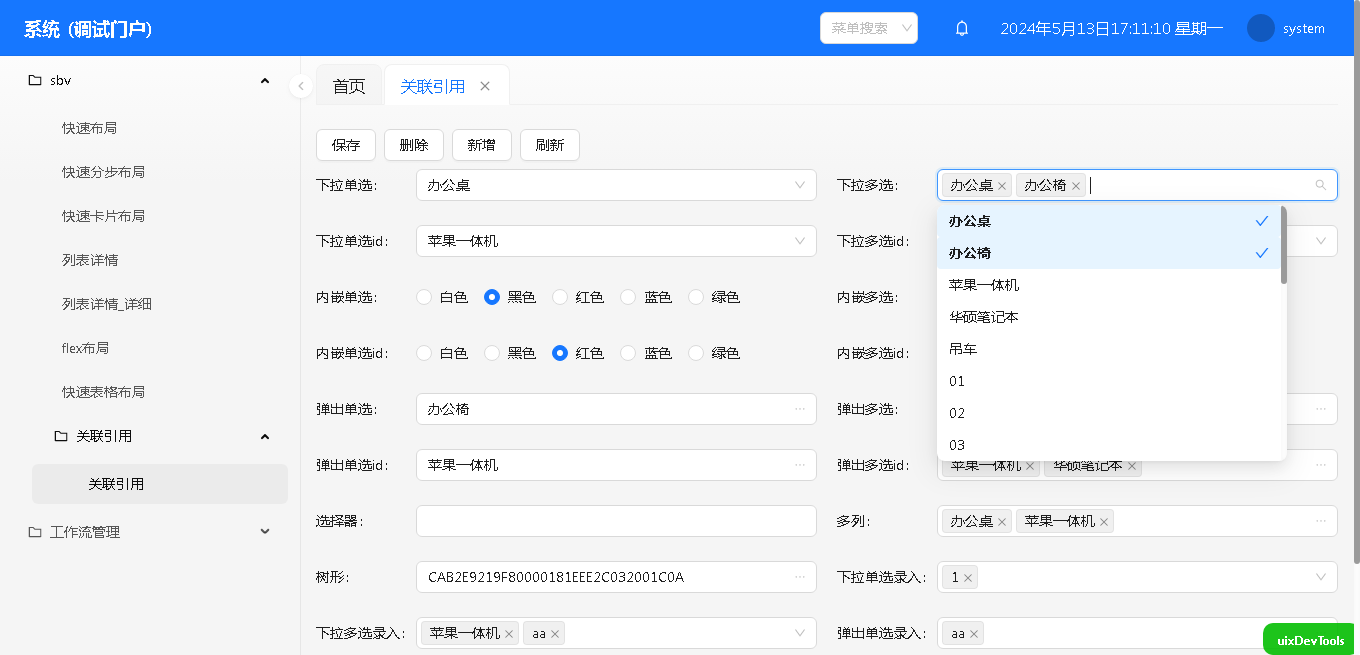The height and width of the screenshot is (655, 1360).
Task: Collapse the sidebar with the arrow icon
Action: (301, 86)
